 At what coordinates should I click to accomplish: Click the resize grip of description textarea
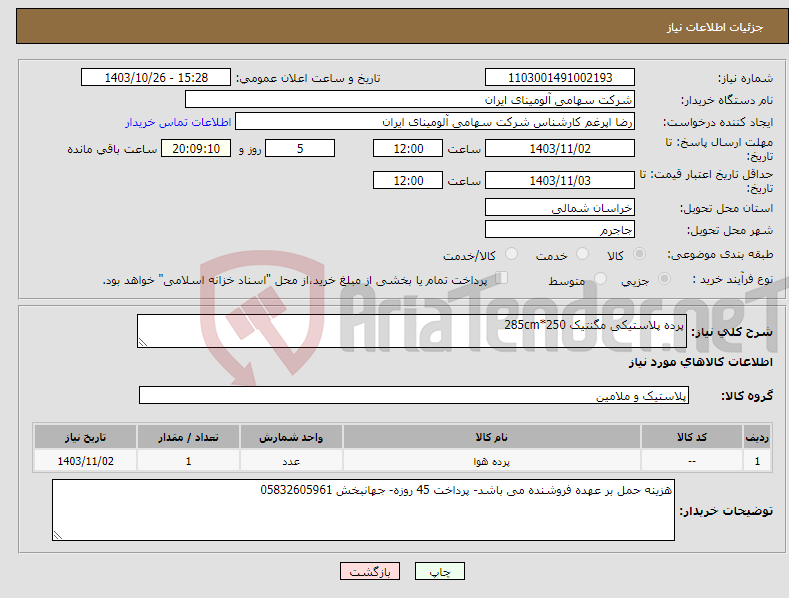(x=143, y=342)
